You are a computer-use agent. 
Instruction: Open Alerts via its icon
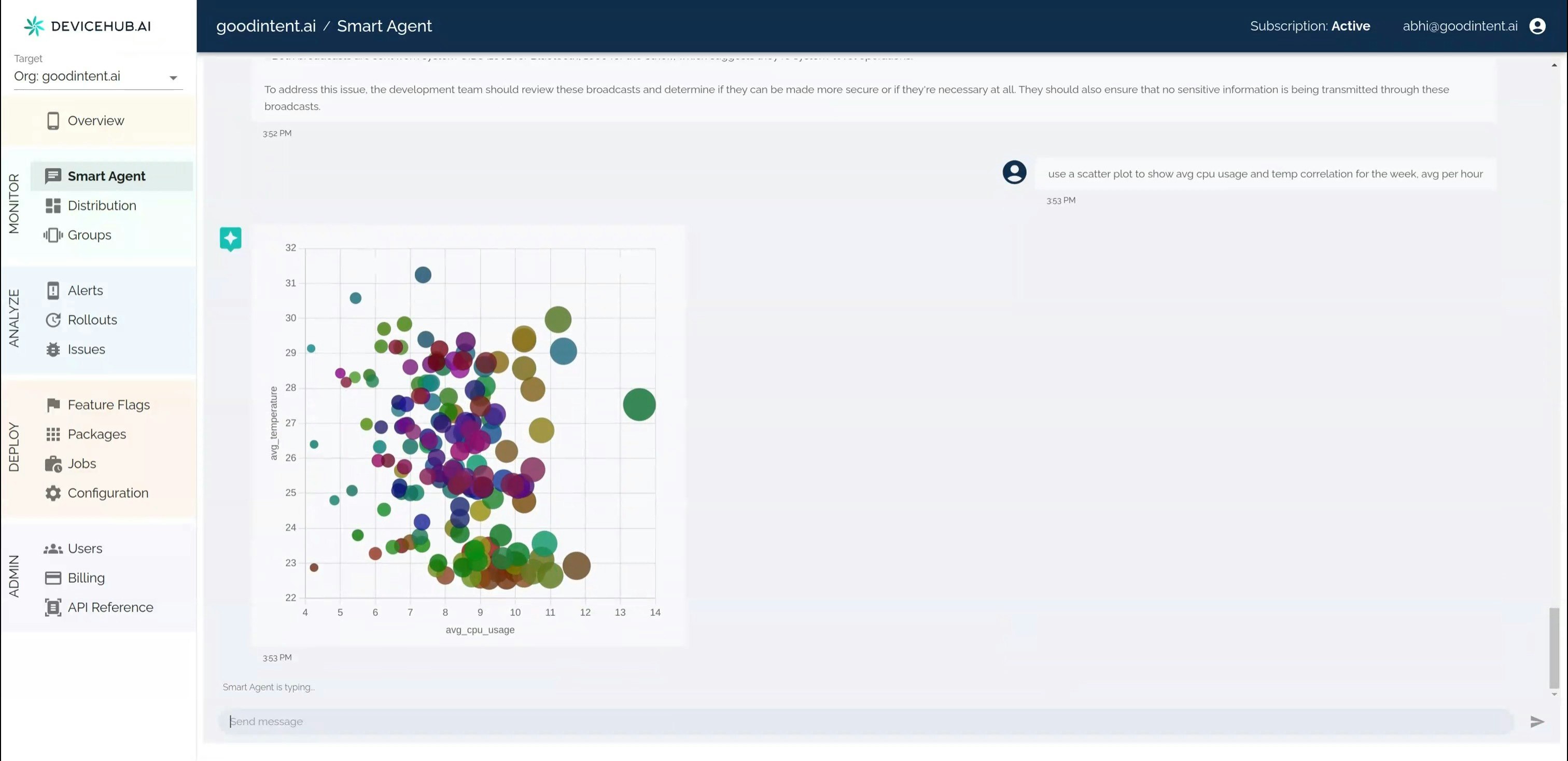[53, 290]
